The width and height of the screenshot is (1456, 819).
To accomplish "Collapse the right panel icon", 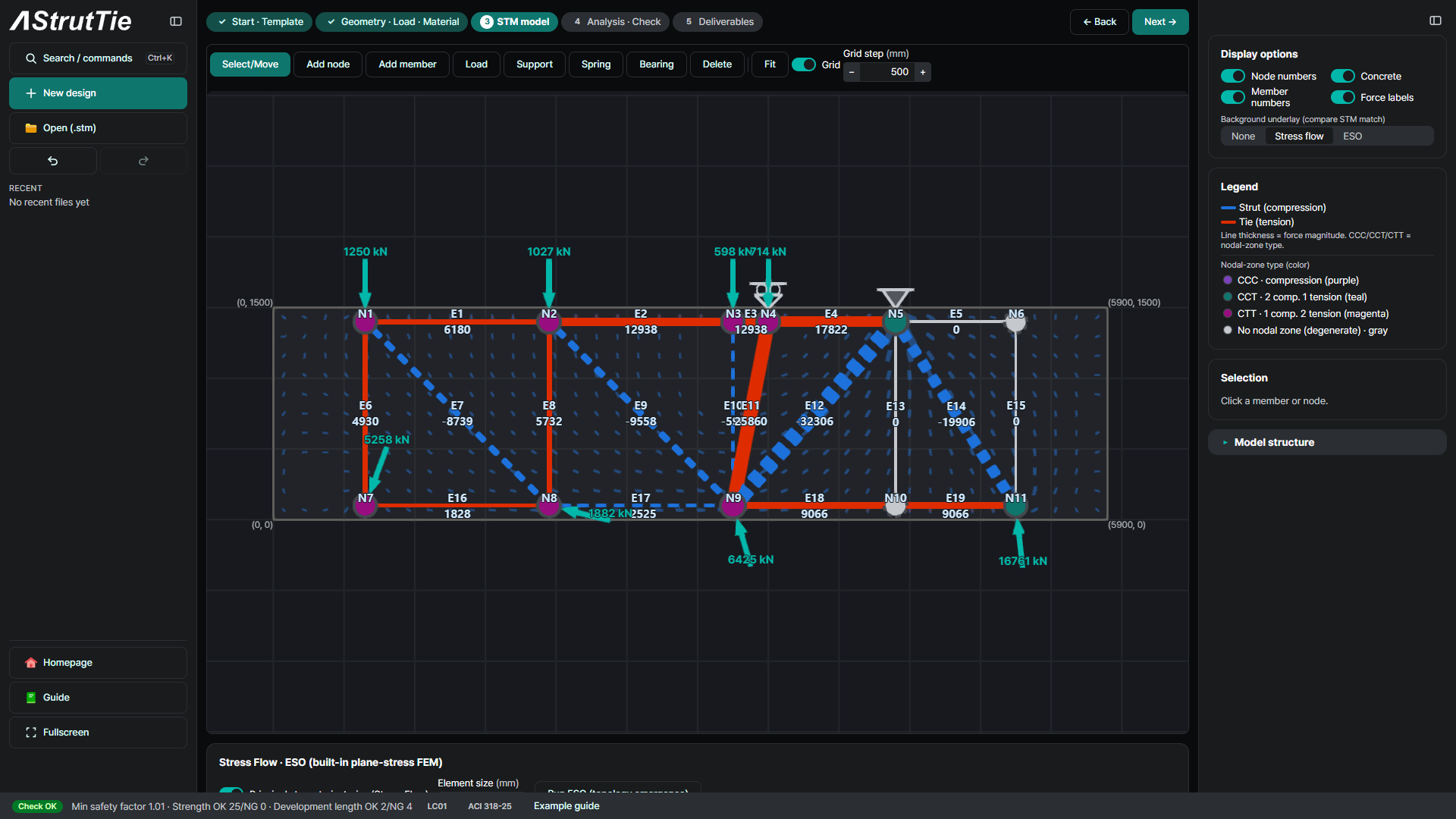I will point(1436,20).
